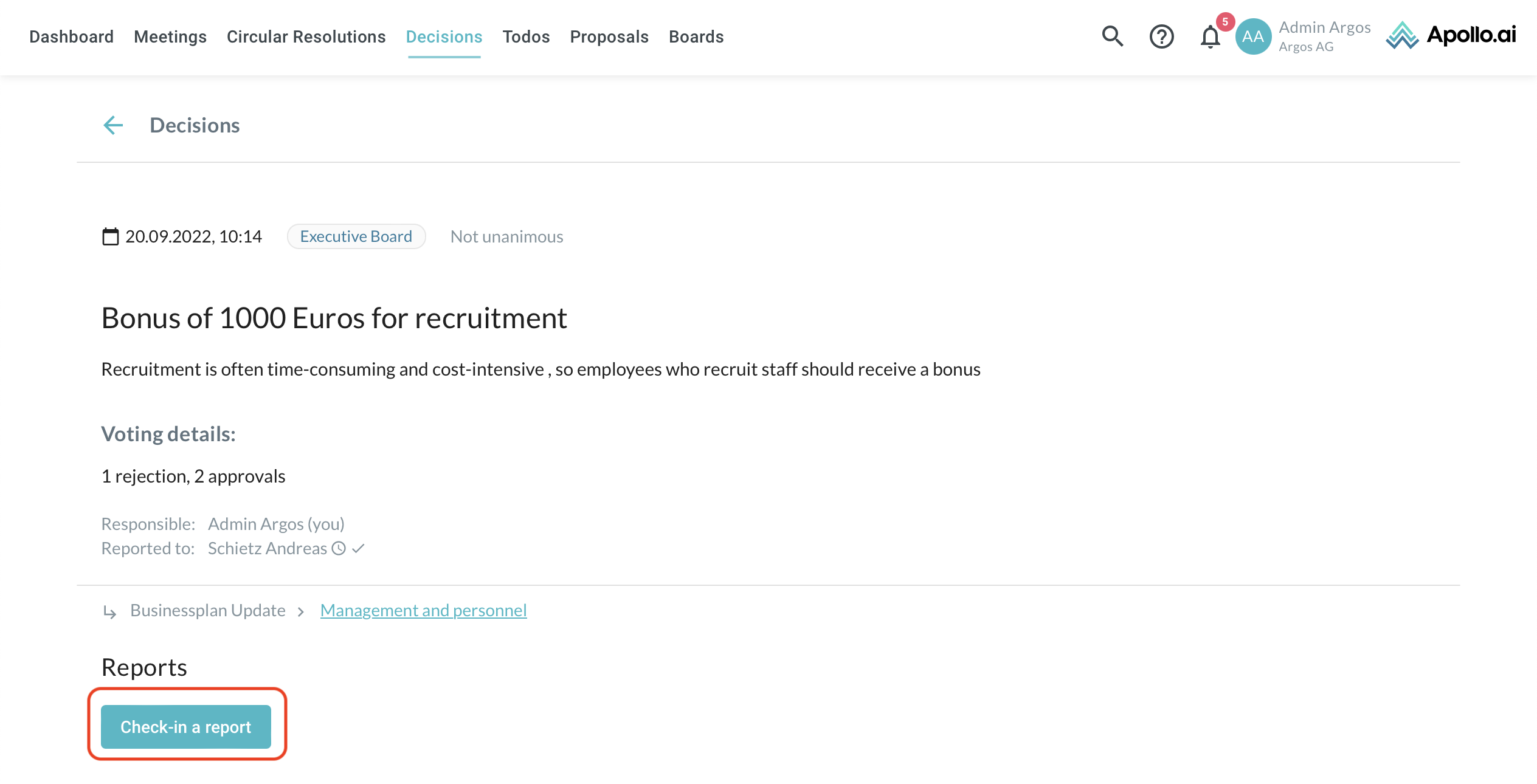Screen dimensions: 1537x784
Task: Click the Apollo.ai logo
Action: click(x=1451, y=35)
